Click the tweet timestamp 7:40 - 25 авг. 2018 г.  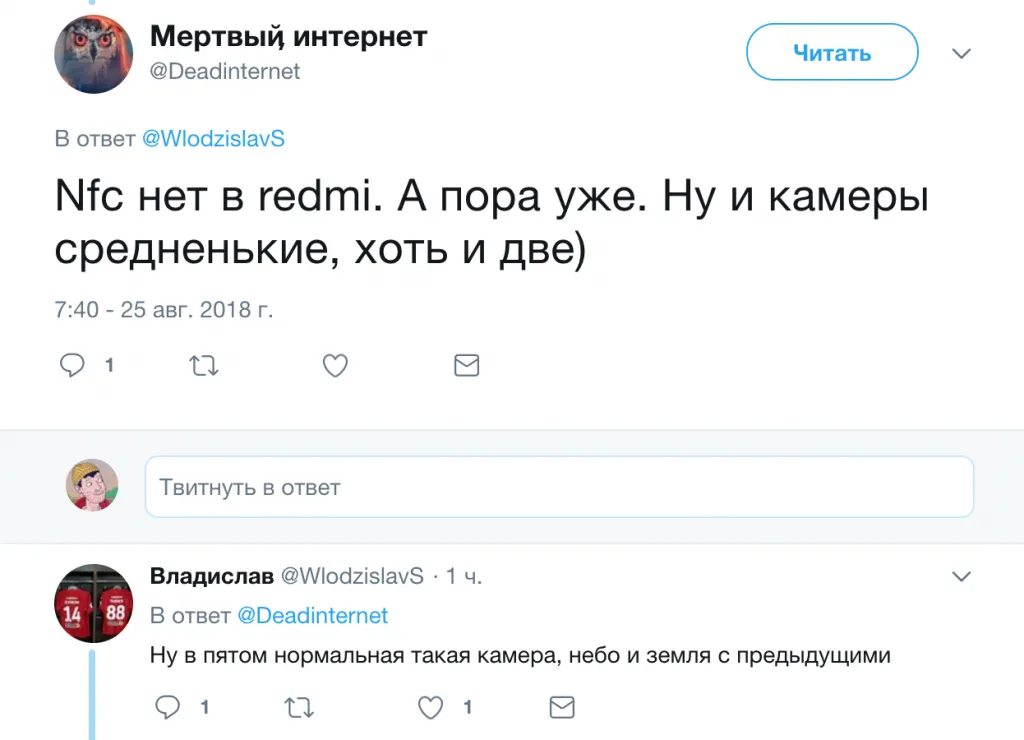pyautogui.click(x=163, y=310)
